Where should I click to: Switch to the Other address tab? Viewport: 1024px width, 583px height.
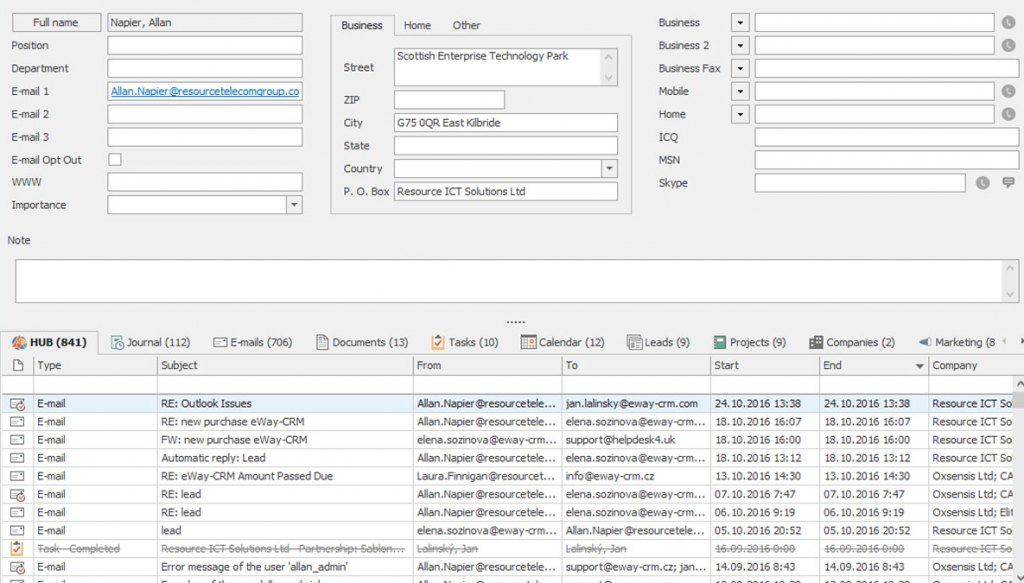pos(466,25)
